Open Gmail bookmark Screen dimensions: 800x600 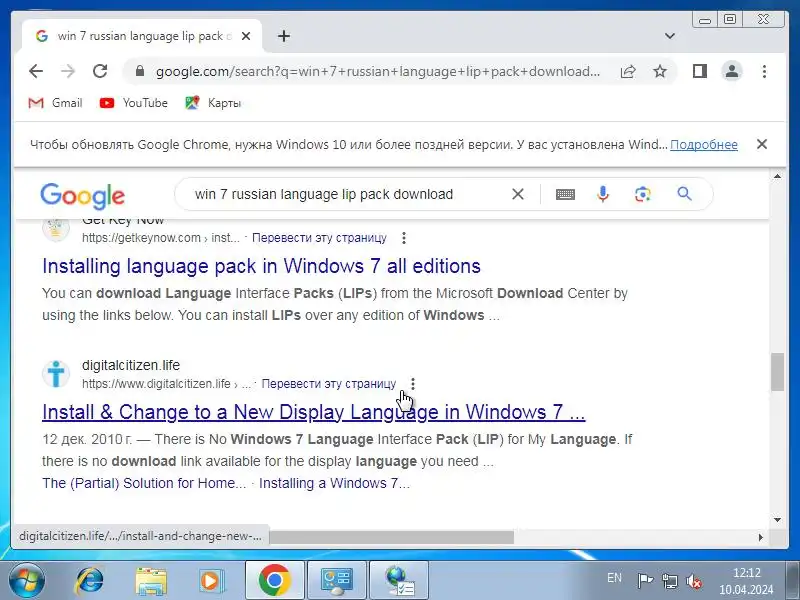point(55,103)
